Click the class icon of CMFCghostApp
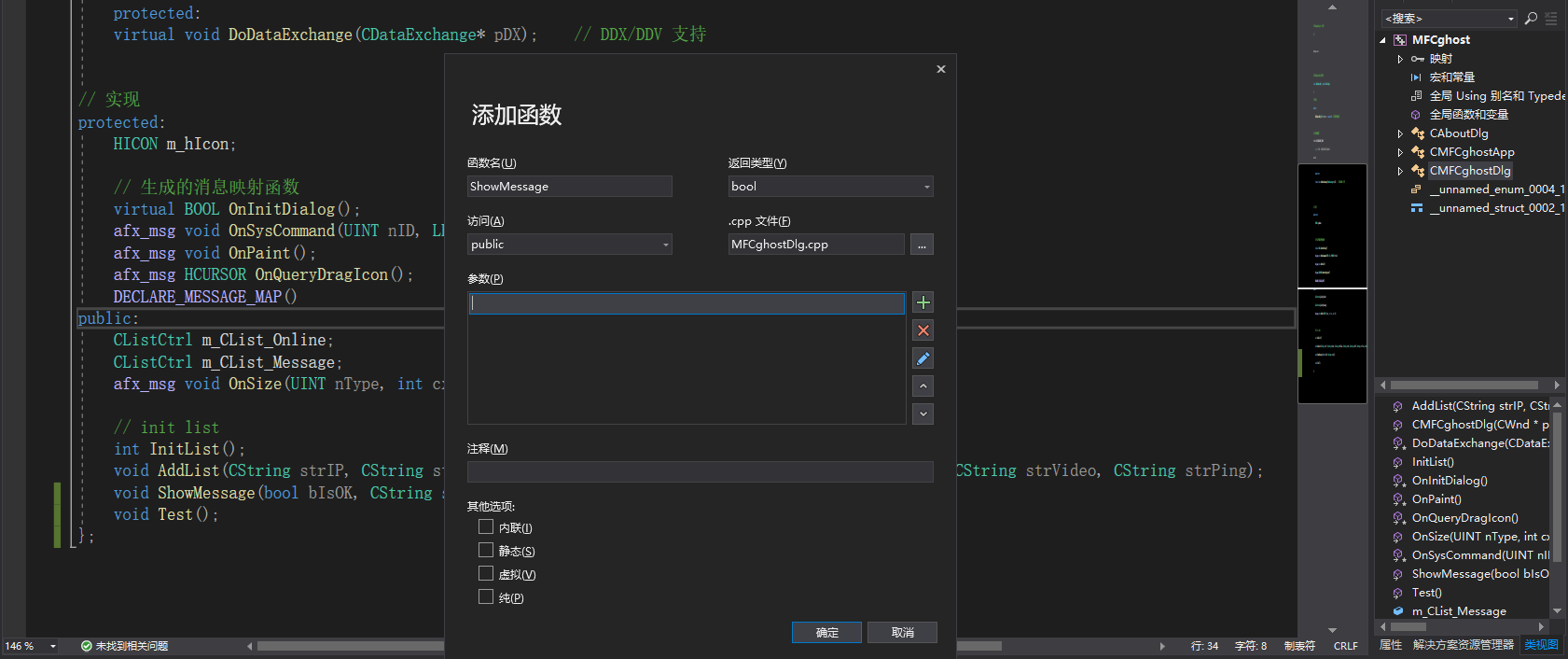The image size is (1568, 659). [x=1418, y=152]
